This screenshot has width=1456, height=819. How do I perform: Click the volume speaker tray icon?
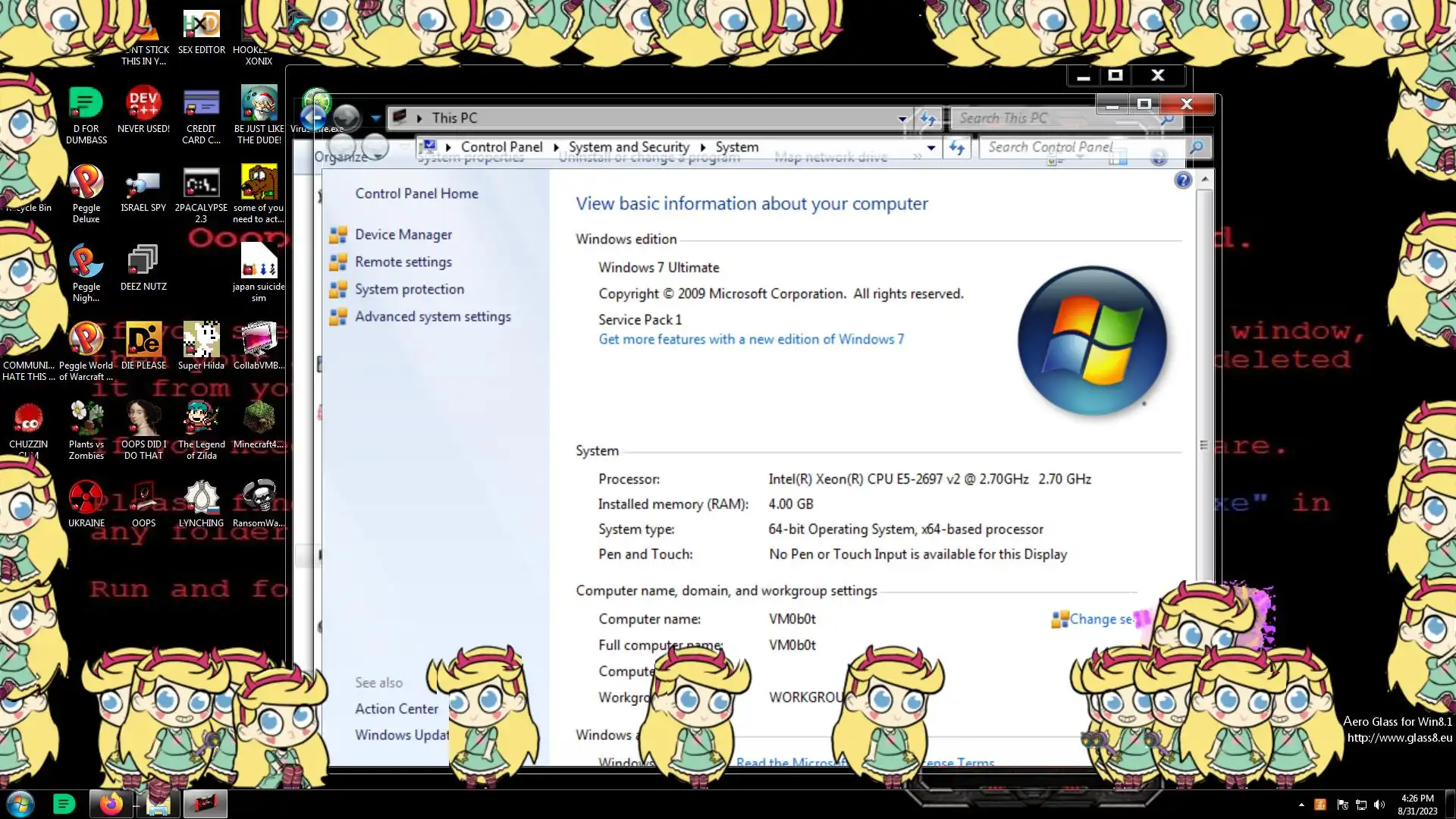pos(1379,805)
